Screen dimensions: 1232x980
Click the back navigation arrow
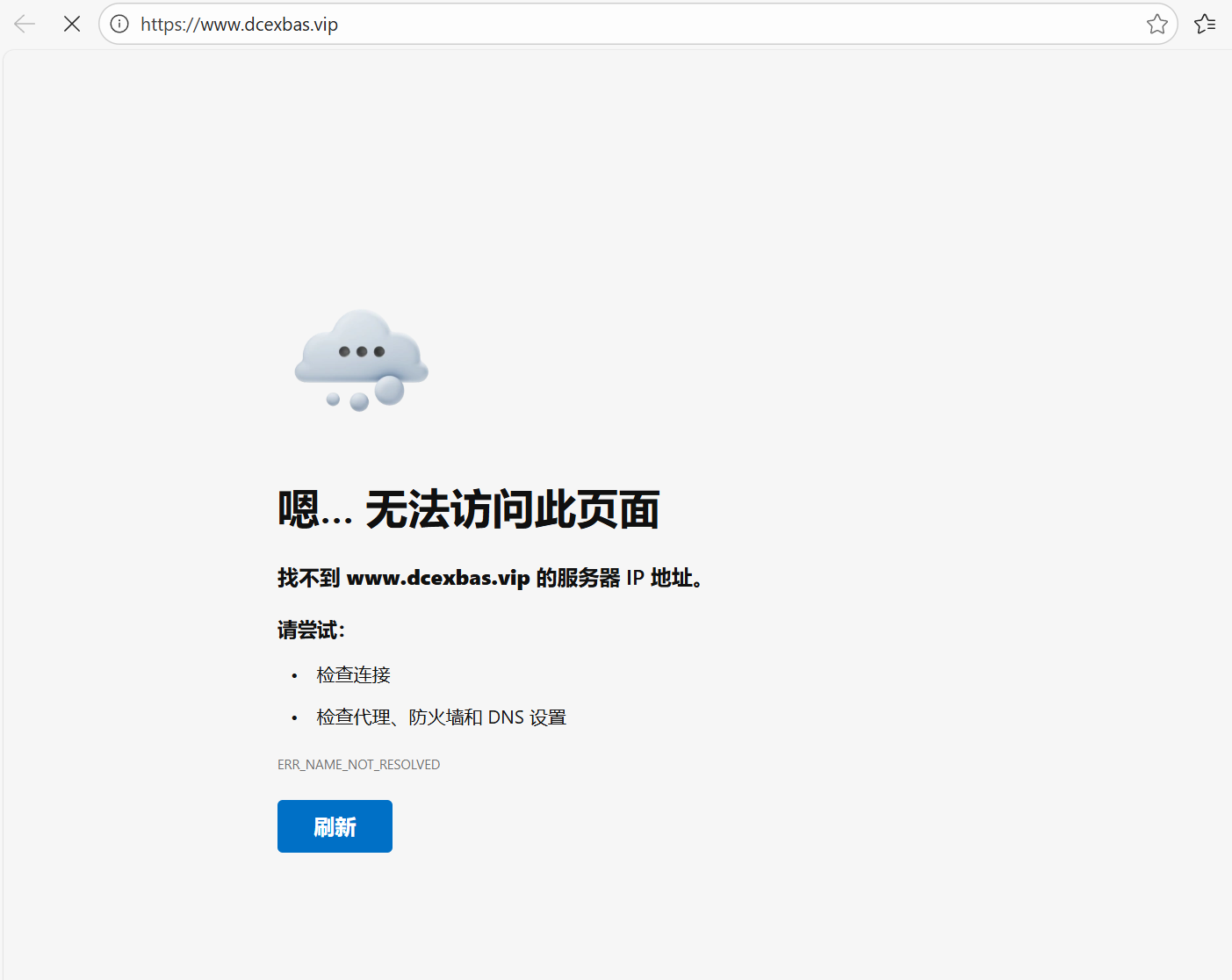(25, 24)
